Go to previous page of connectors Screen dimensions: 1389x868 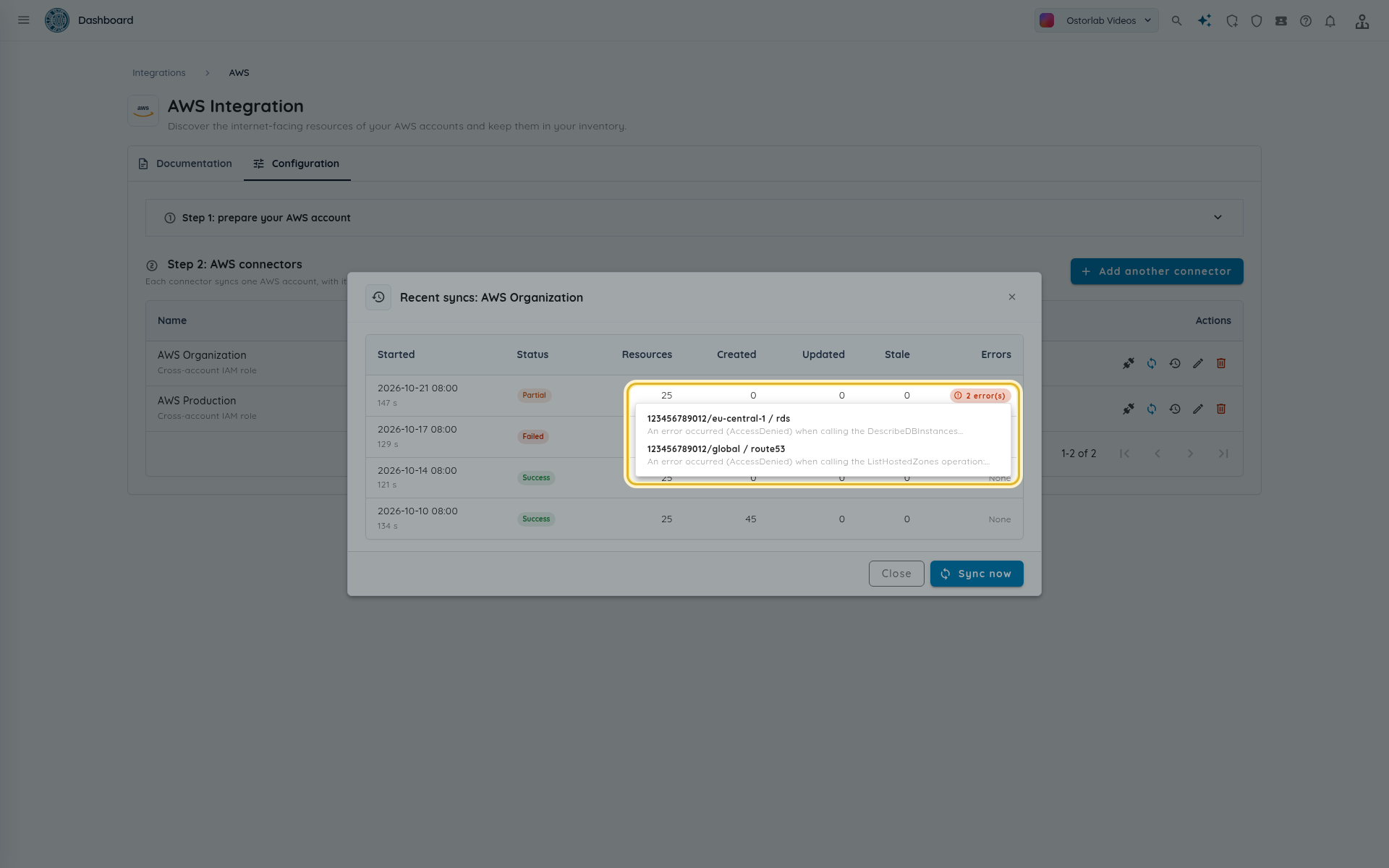(x=1157, y=454)
